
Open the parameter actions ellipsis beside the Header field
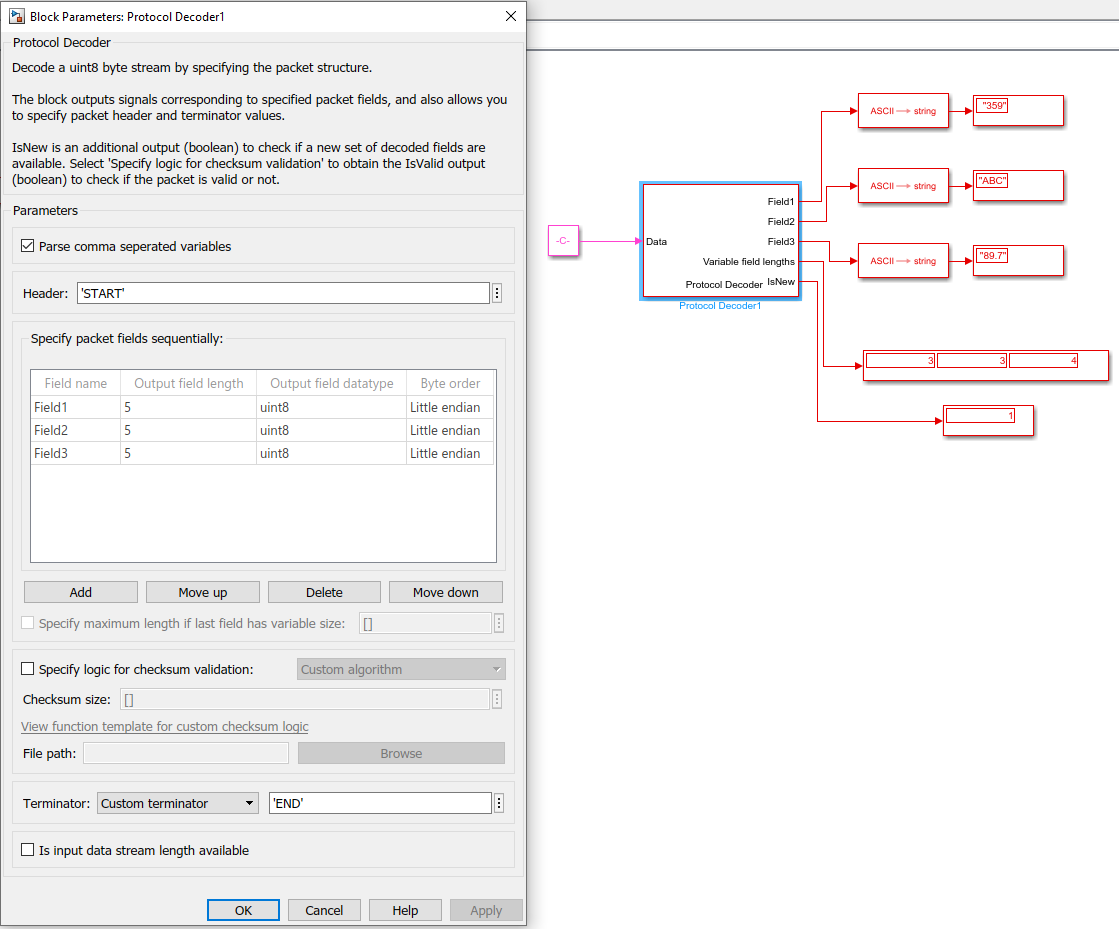497,292
